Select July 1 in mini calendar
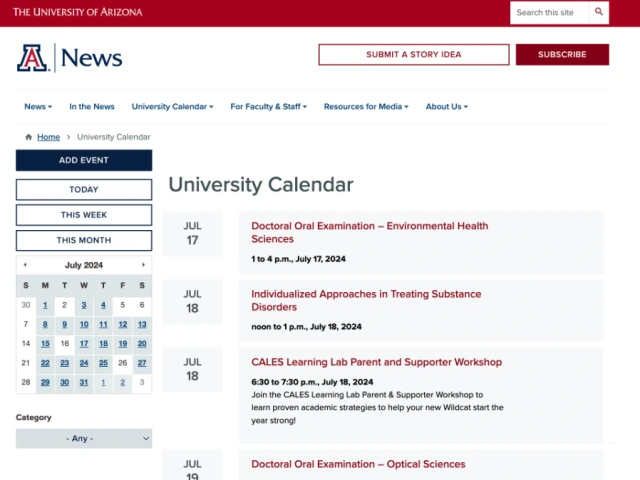This screenshot has height=480, width=640. tap(45, 305)
